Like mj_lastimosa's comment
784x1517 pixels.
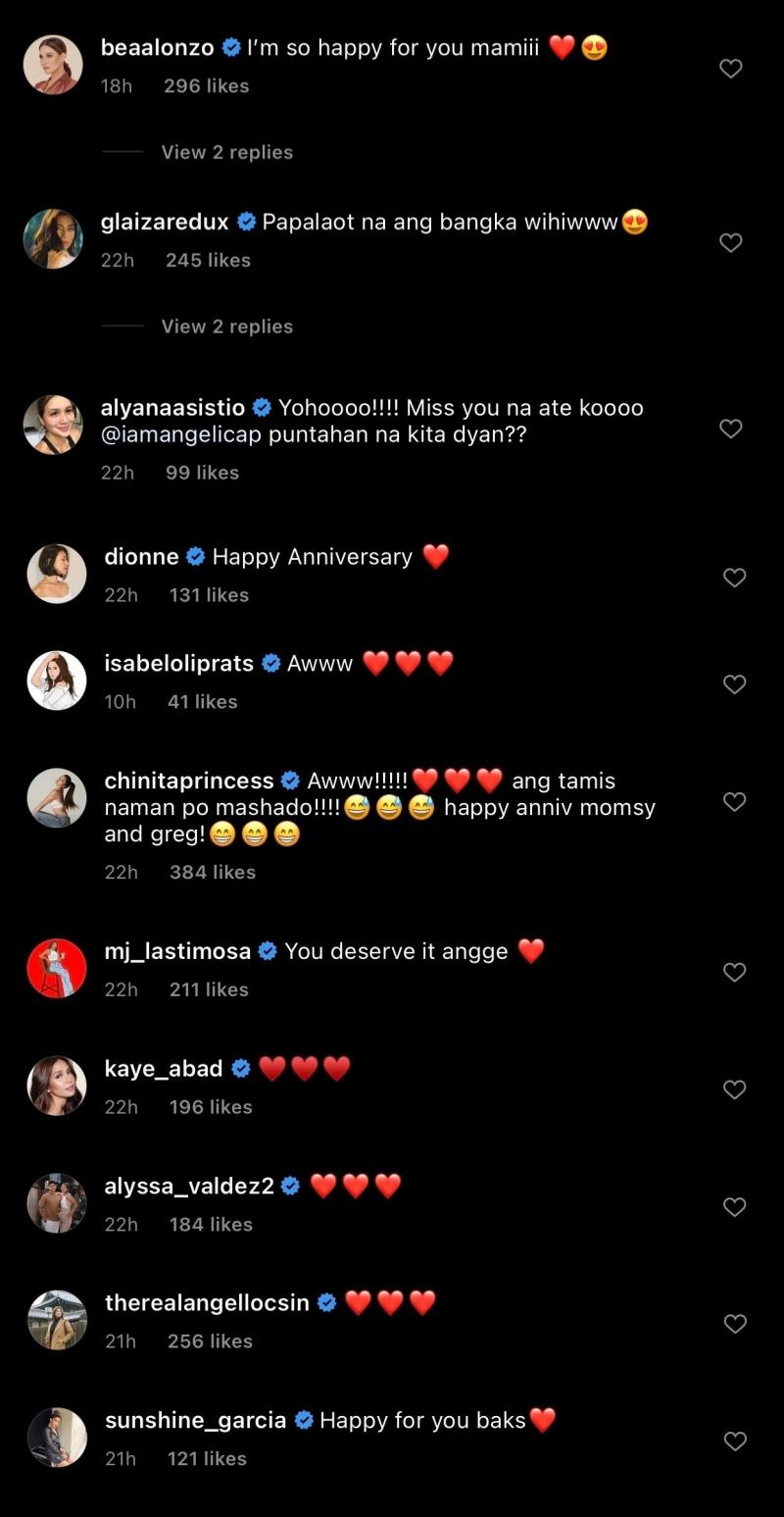(x=735, y=972)
